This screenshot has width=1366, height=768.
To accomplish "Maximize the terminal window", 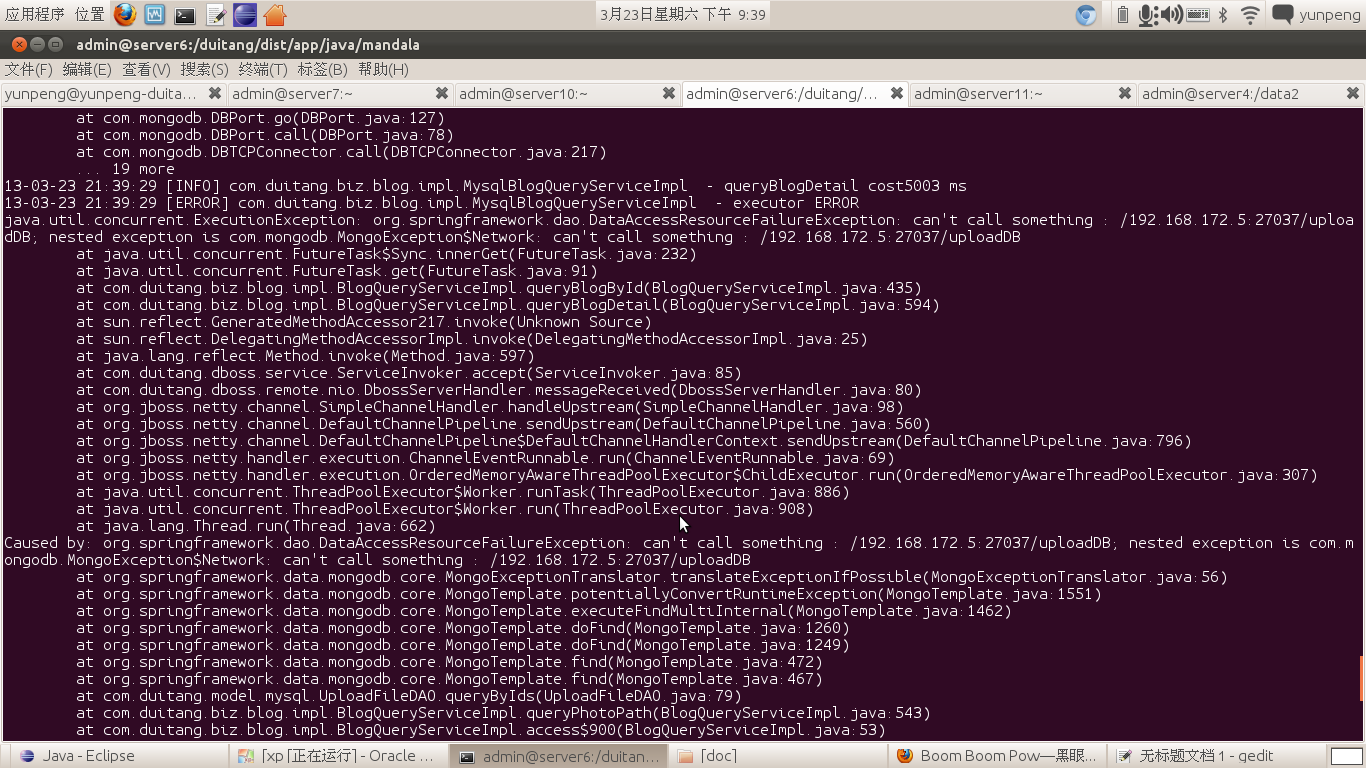I will tap(56, 44).
